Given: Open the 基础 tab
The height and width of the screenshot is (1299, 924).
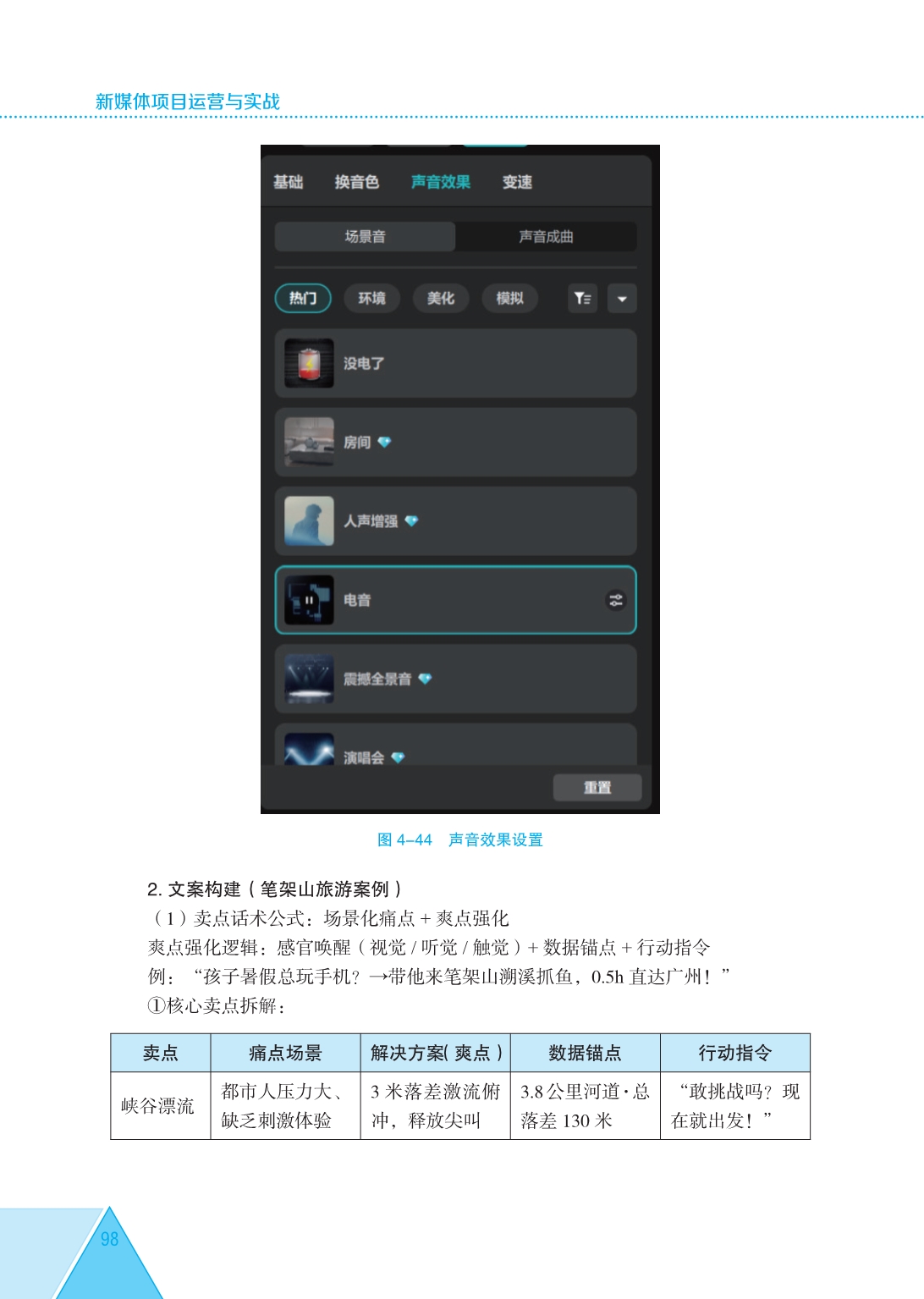Looking at the screenshot, I should pos(288,182).
